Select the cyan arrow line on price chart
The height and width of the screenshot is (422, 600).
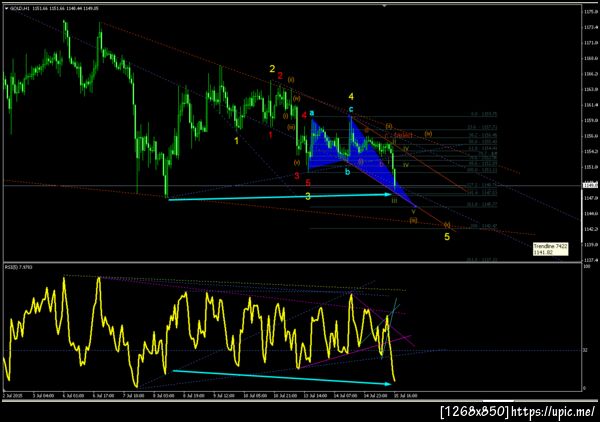[x=280, y=197]
